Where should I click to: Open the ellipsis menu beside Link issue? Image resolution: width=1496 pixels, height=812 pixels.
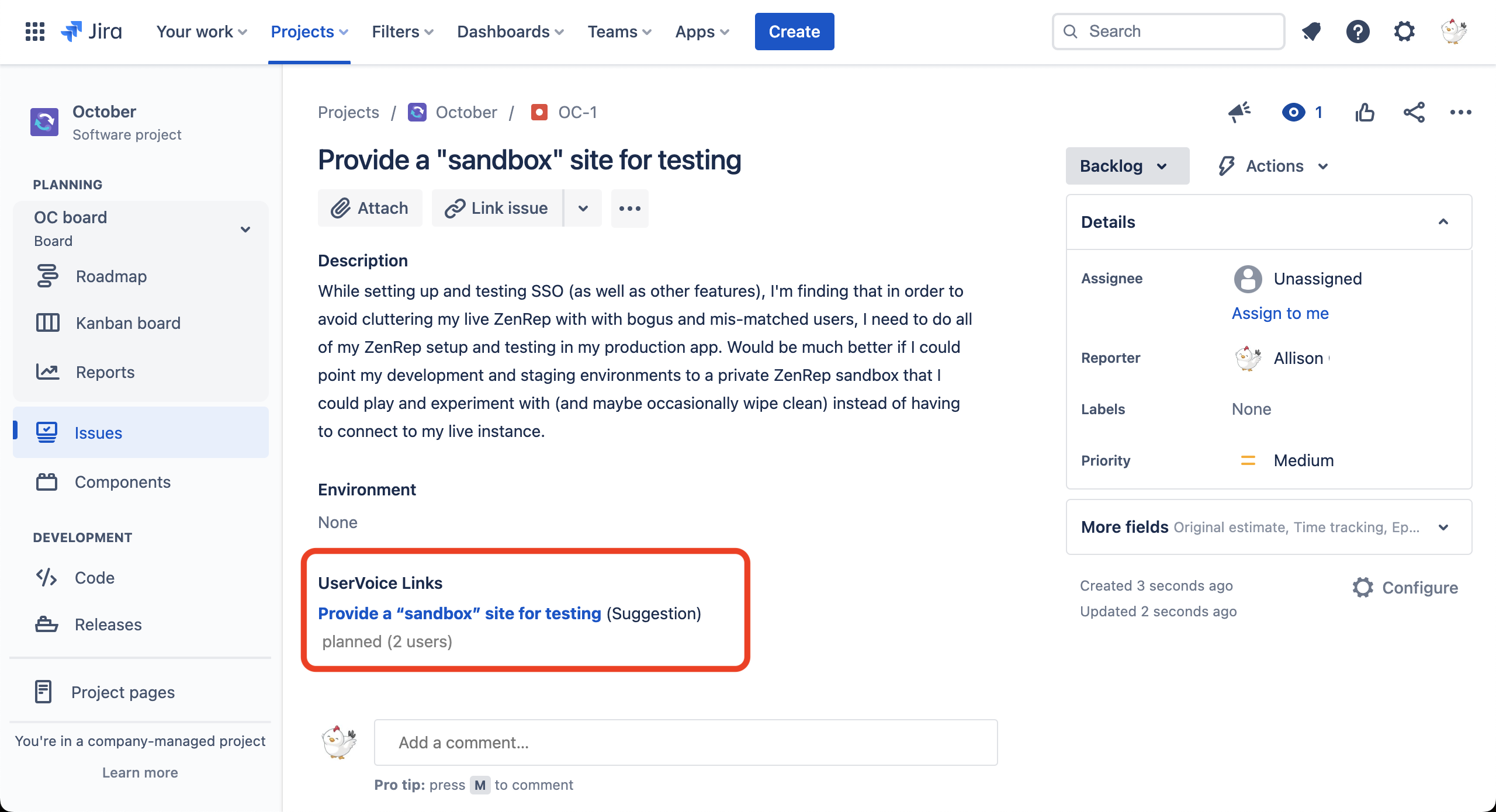(x=630, y=208)
